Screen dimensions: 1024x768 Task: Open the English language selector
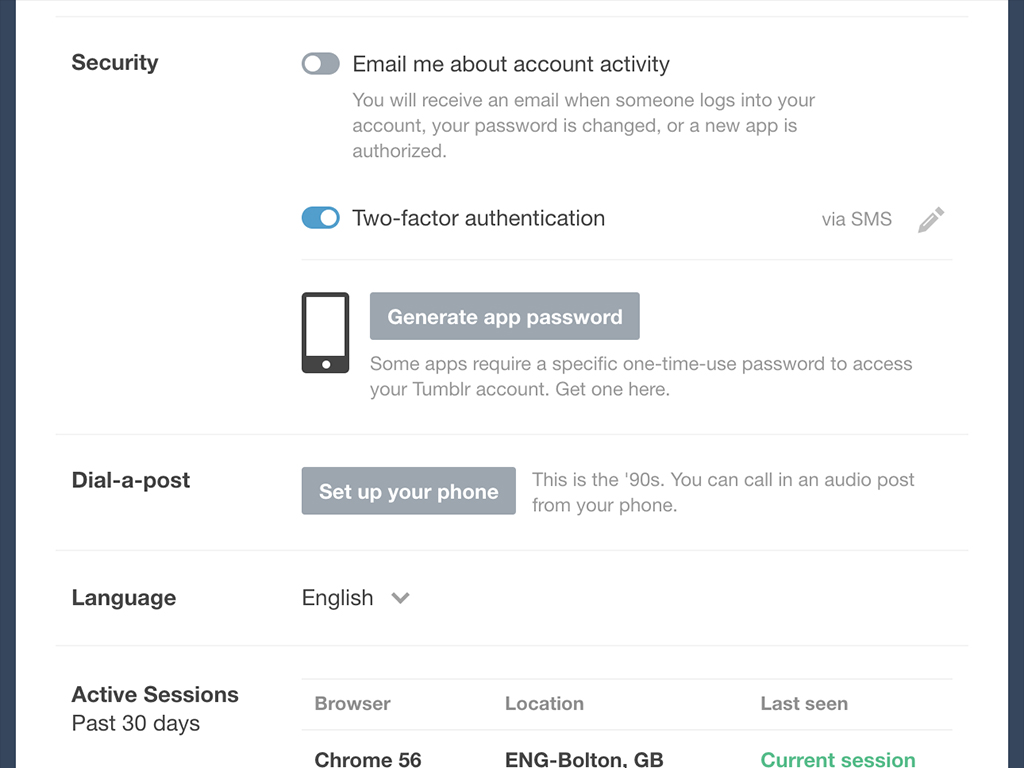tap(338, 598)
